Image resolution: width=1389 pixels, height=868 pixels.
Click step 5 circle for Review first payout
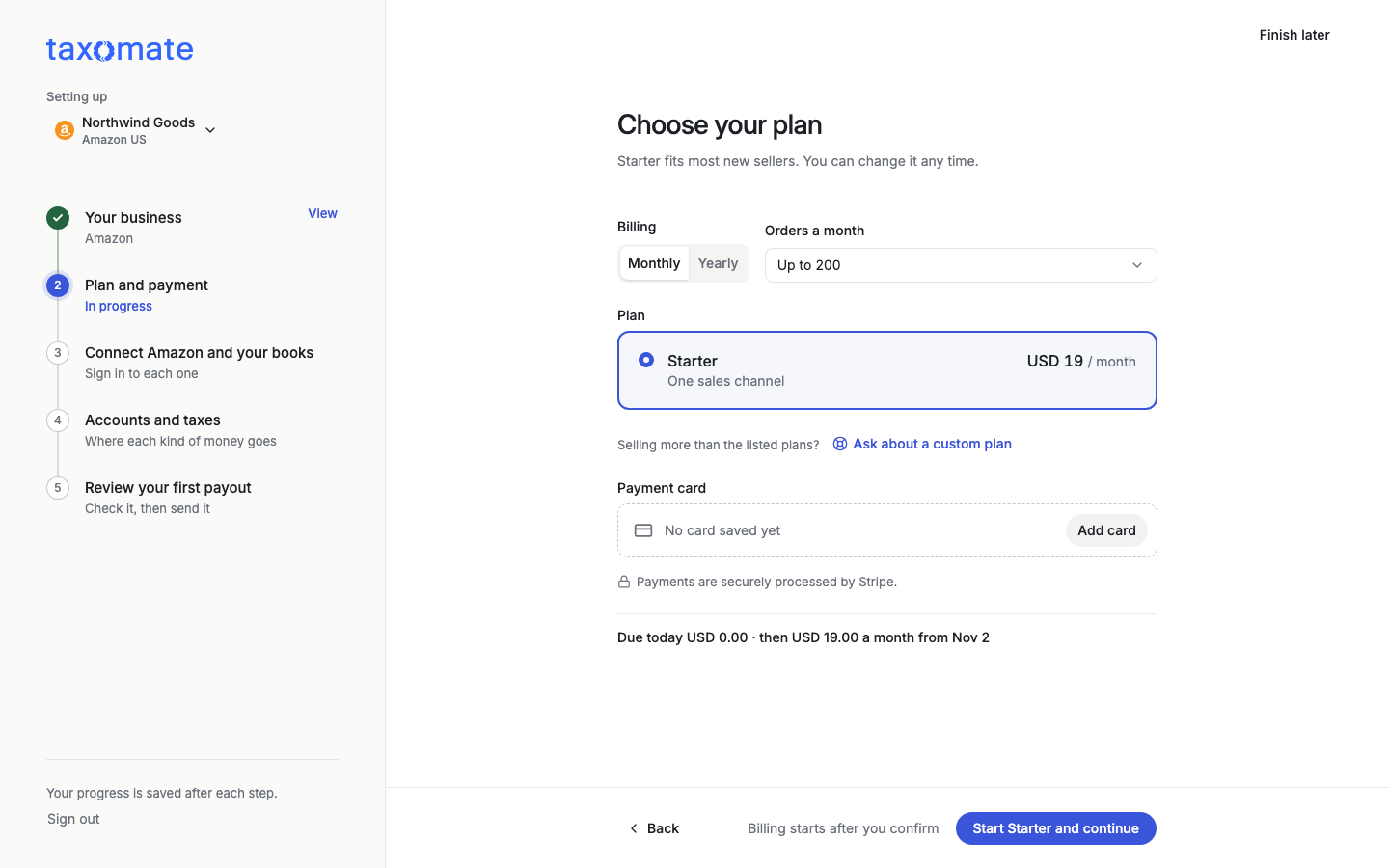58,488
